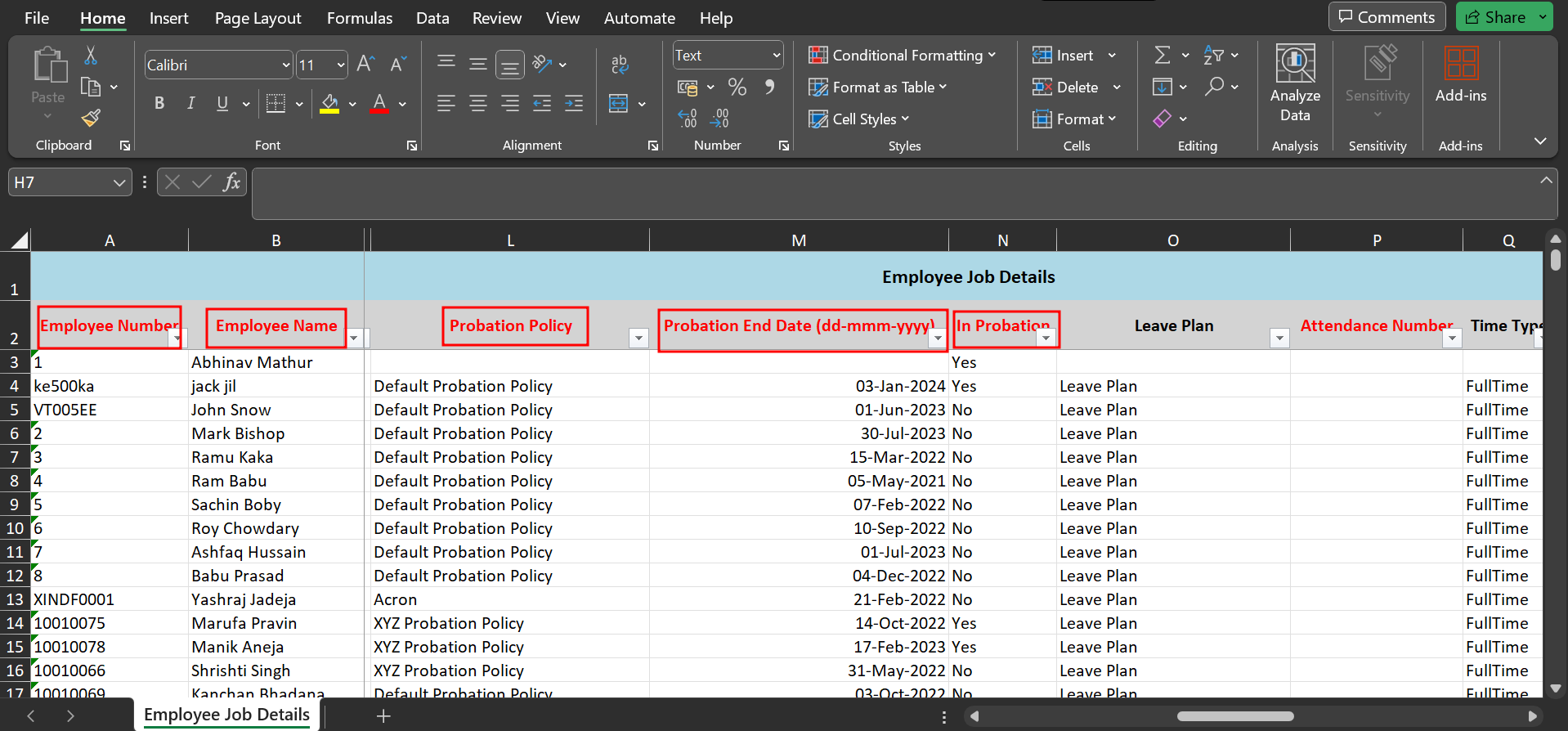
Task: Click the Percent Style icon
Action: click(x=737, y=87)
